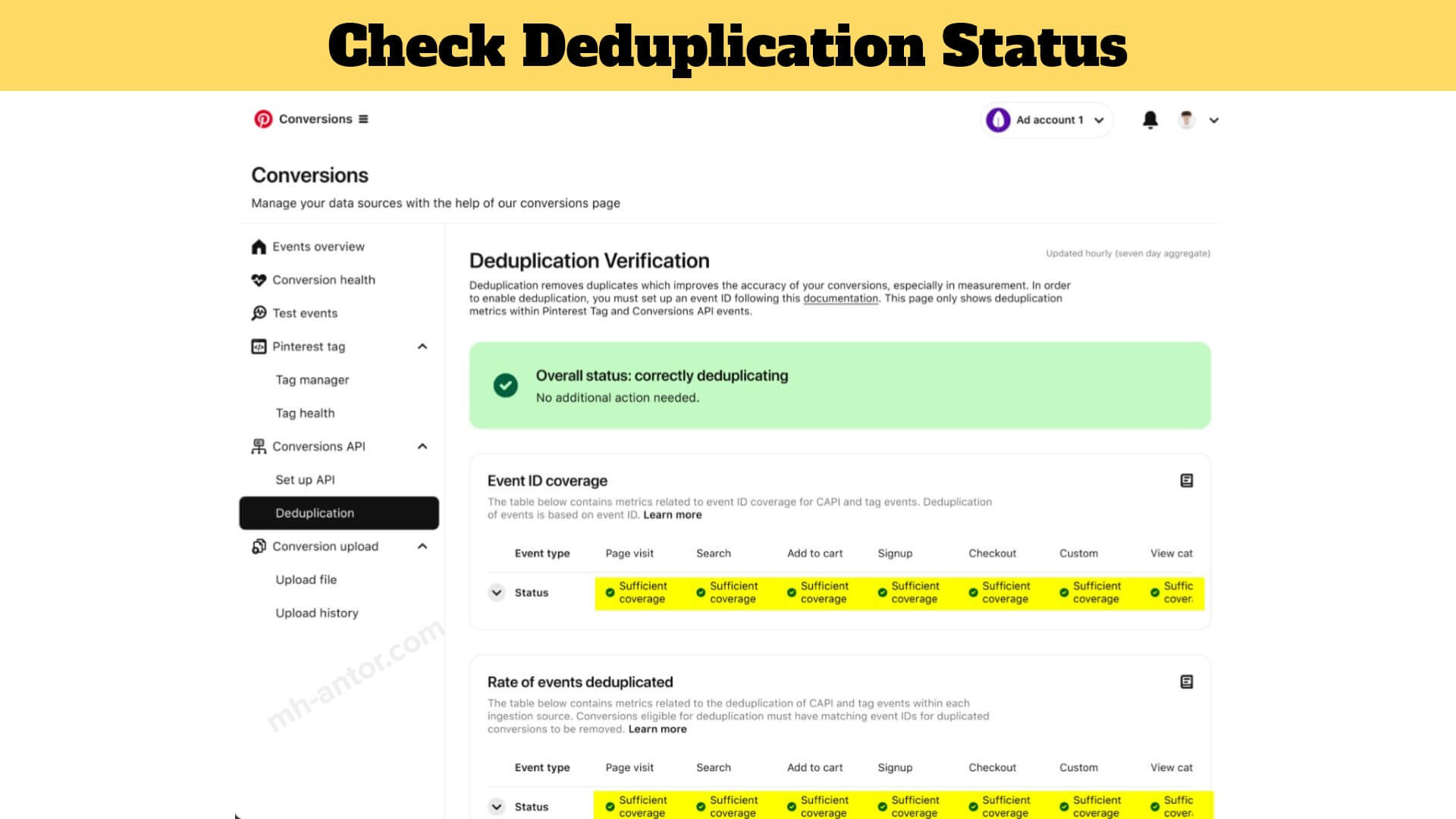Open the notifications bell
Screen dimensions: 1456x819
click(x=1150, y=120)
